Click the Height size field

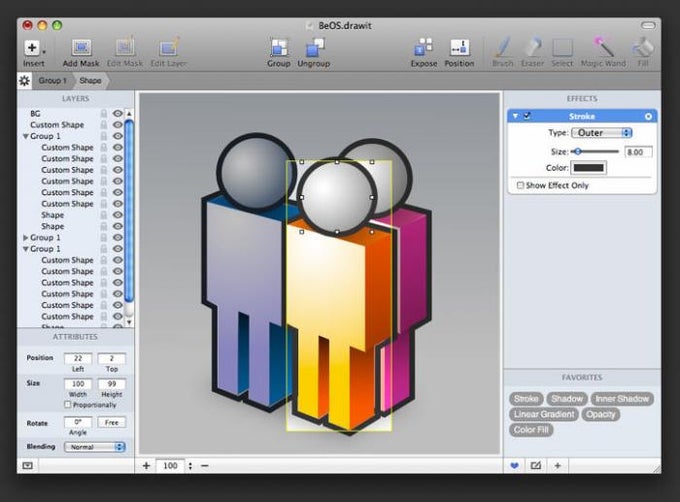(111, 384)
